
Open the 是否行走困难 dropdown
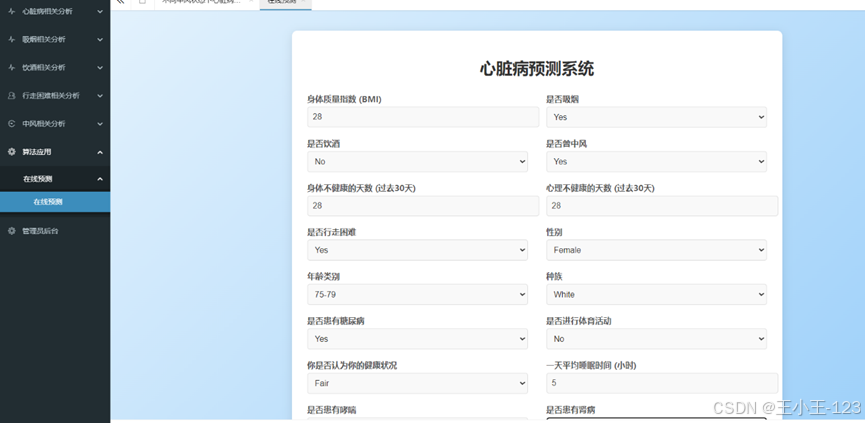[417, 250]
